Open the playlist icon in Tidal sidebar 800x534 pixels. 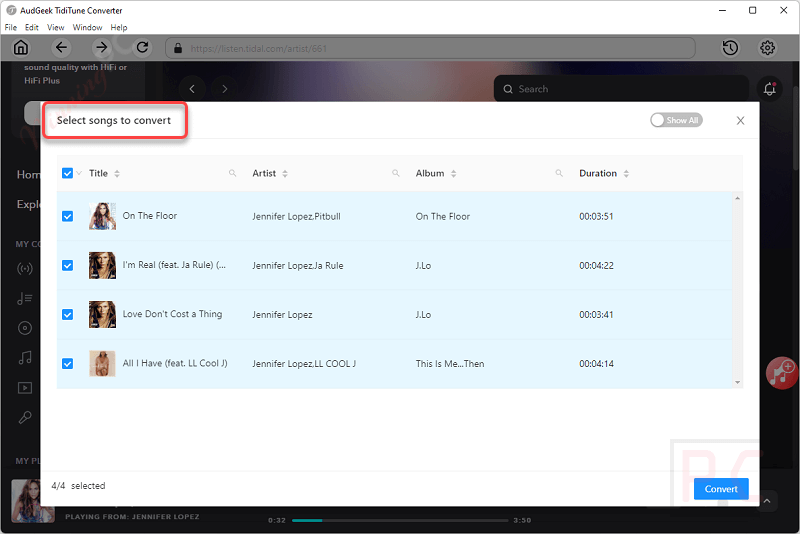pos(24,298)
